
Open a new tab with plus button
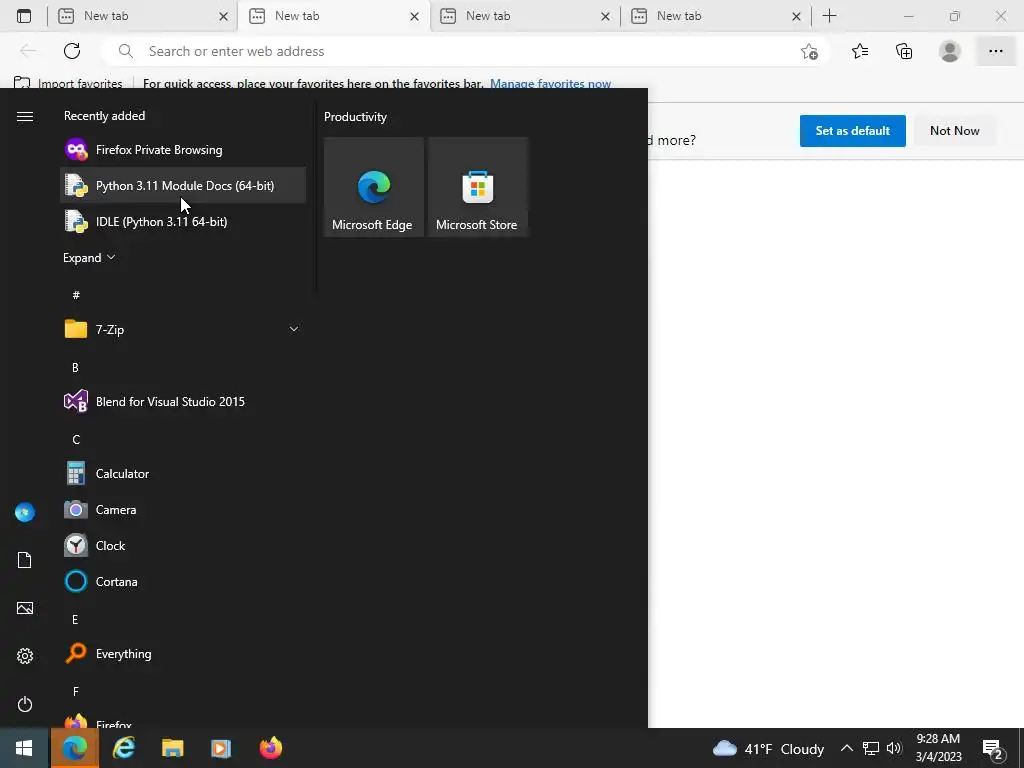coord(829,16)
